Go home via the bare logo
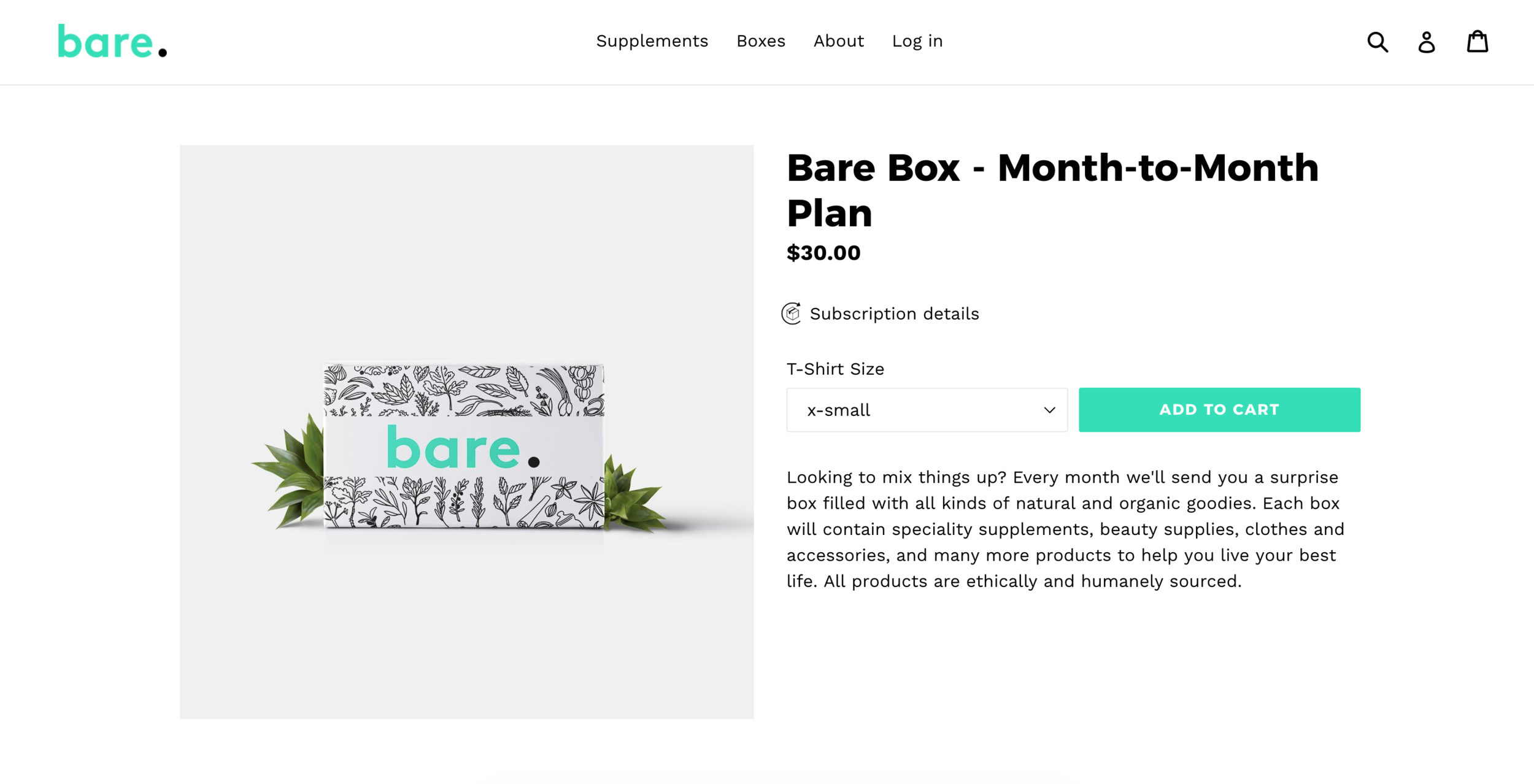The width and height of the screenshot is (1534, 784). coord(112,41)
